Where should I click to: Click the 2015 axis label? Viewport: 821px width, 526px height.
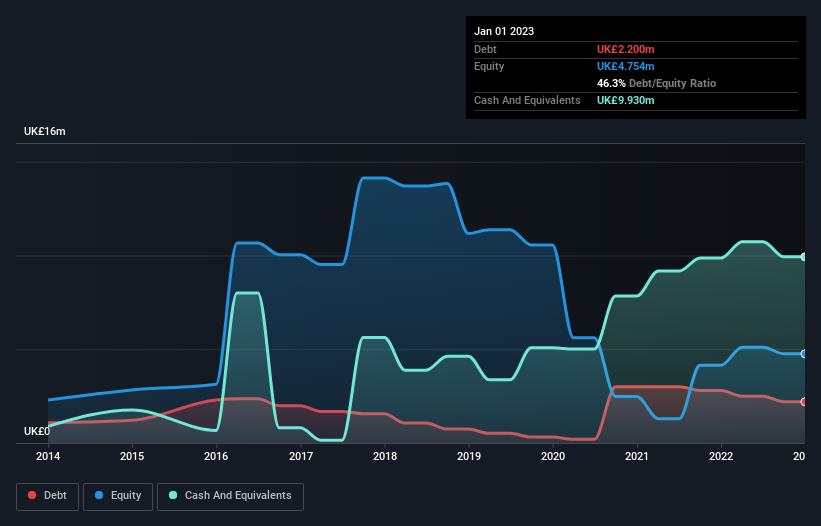132,456
